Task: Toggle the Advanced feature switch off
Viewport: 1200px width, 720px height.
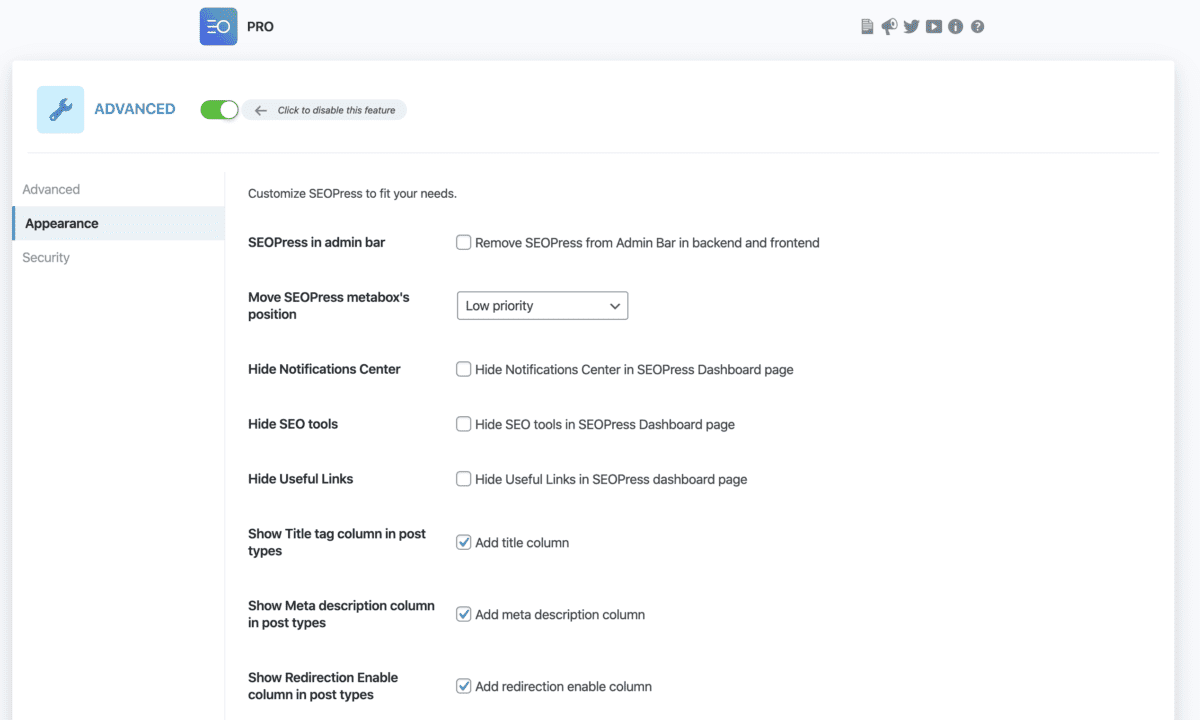Action: point(219,110)
